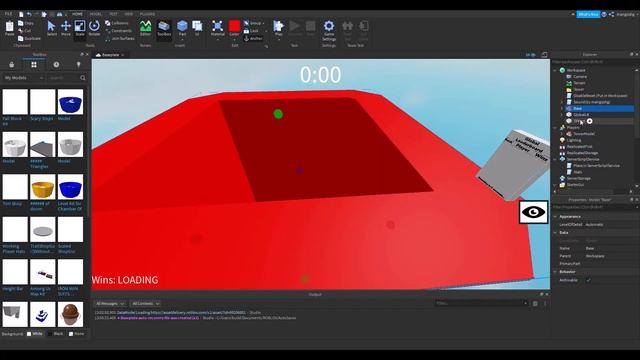Open Toolbox Marketplace tab icon
This screenshot has height=360, width=640.
[x=12, y=64]
